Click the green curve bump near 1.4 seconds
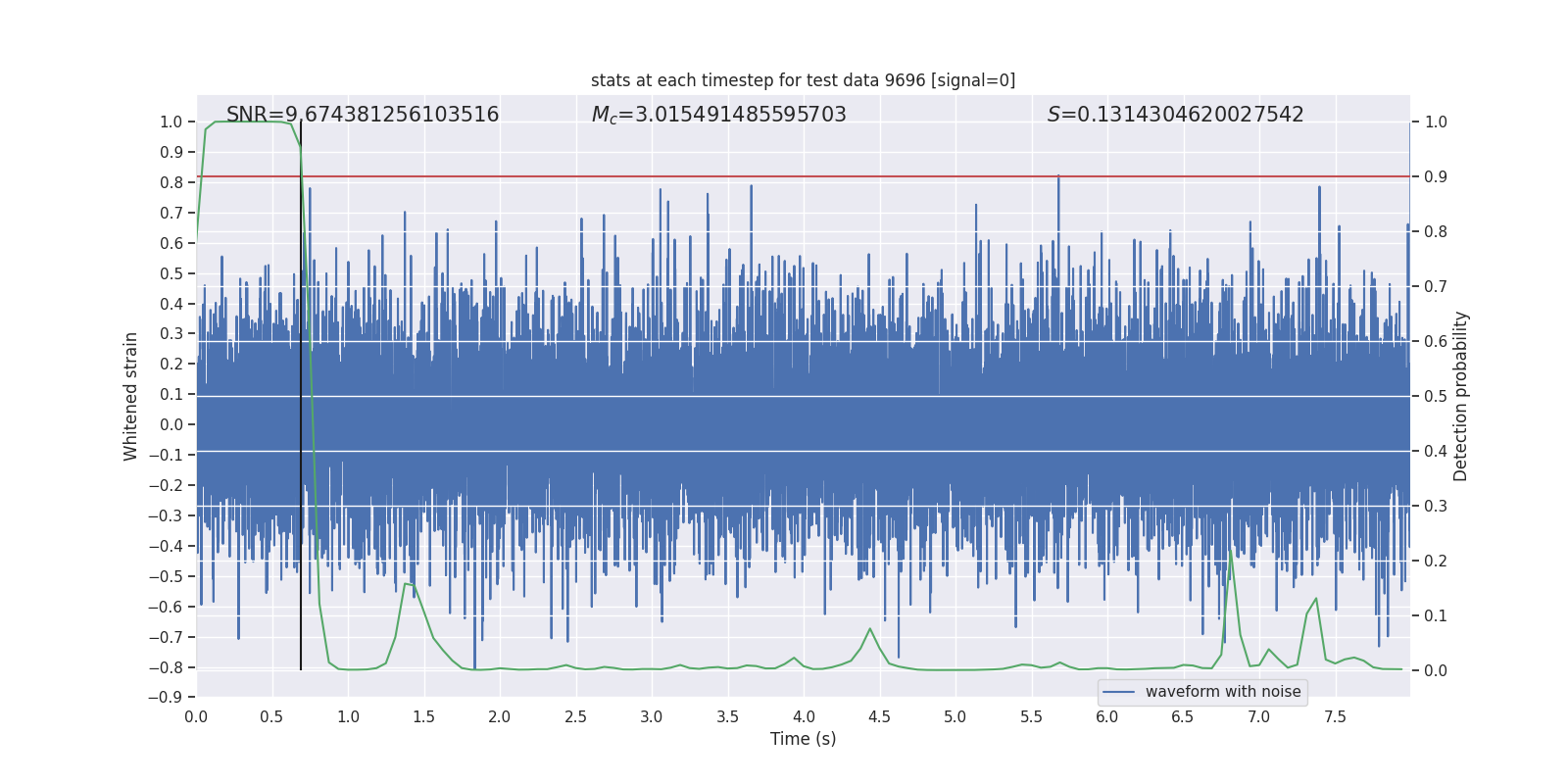This screenshot has height=784, width=1568. coord(406,585)
